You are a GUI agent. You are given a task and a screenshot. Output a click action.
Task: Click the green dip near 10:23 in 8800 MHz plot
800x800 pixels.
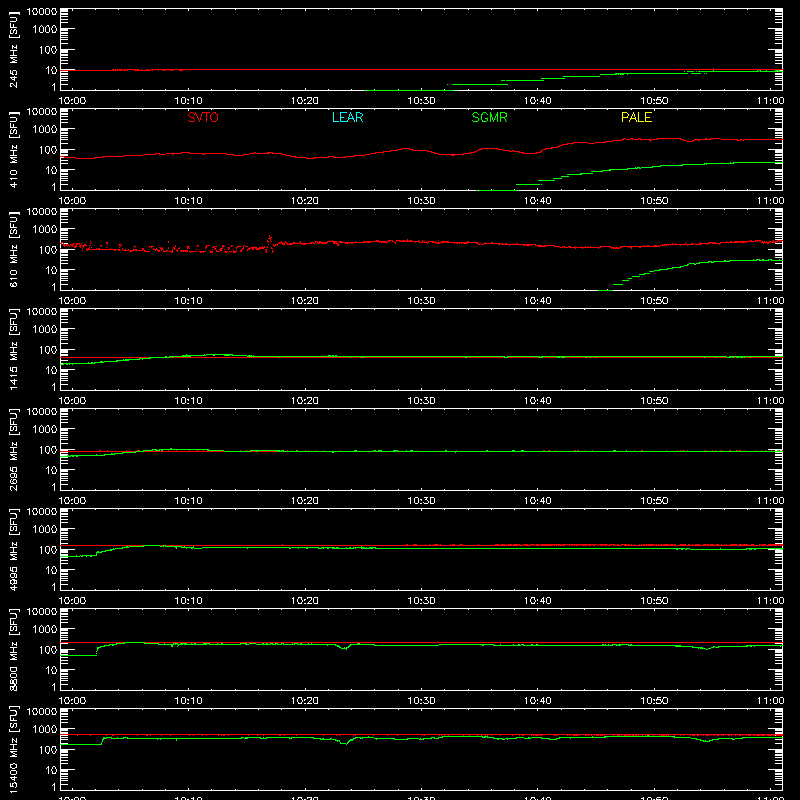345,647
